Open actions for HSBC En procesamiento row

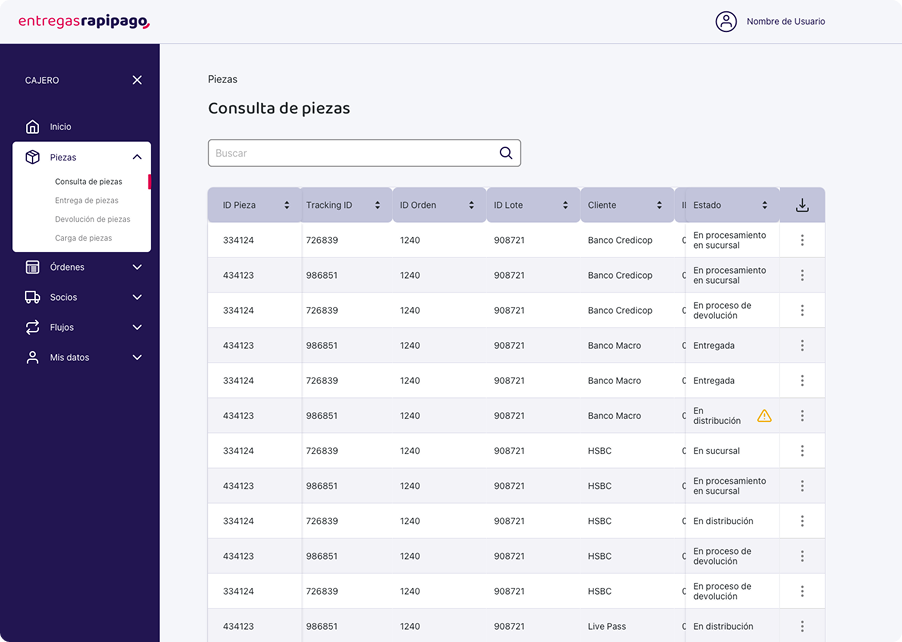point(802,486)
